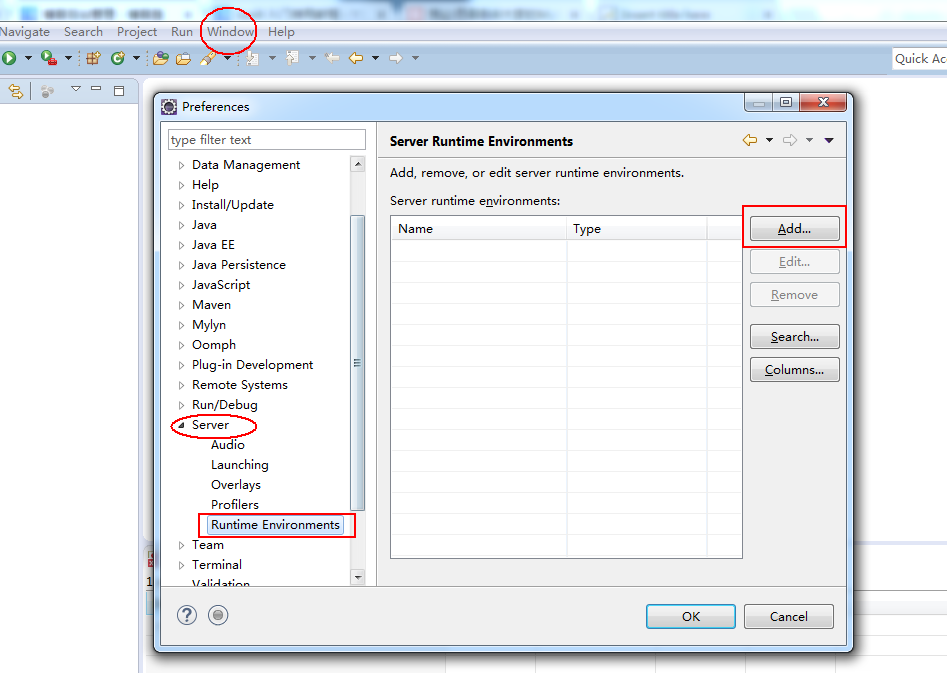Open the Help menu
The width and height of the screenshot is (947, 673).
point(281,31)
